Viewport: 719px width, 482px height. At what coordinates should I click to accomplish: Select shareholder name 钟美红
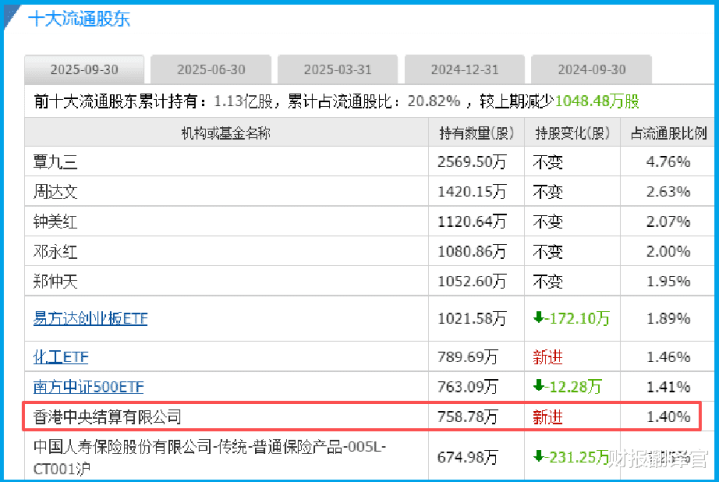[55, 222]
